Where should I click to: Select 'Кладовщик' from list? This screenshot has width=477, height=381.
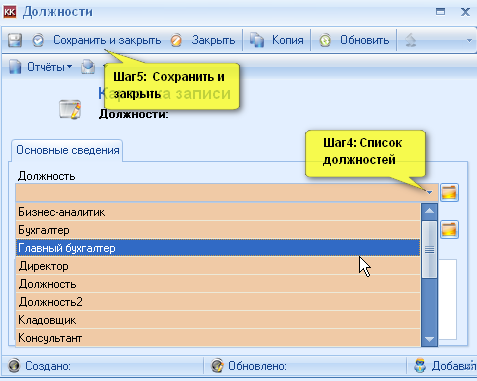pos(218,320)
